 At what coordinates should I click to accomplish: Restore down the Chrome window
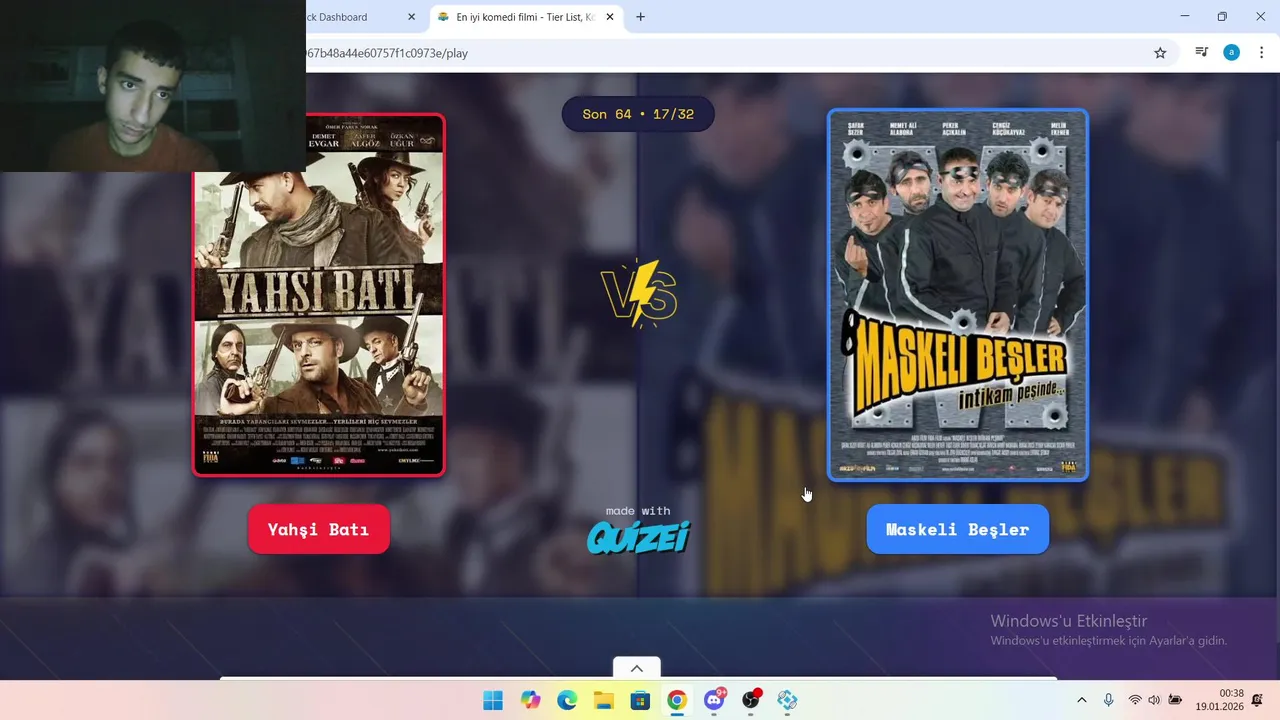pyautogui.click(x=1222, y=17)
